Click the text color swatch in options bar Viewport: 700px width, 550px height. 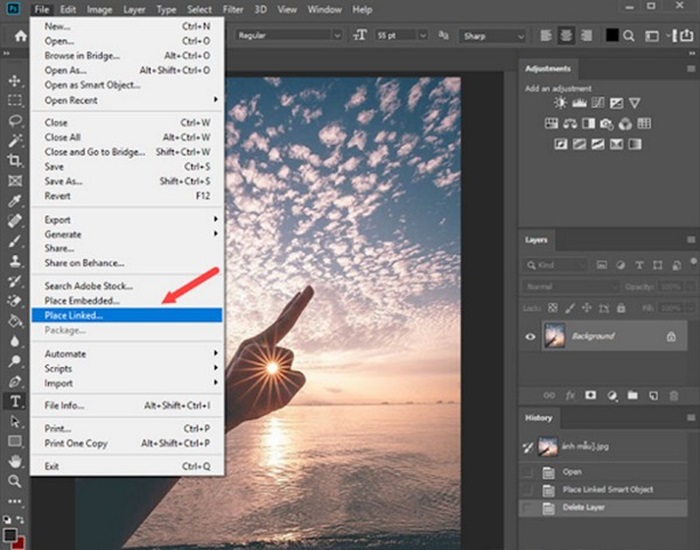[x=612, y=35]
